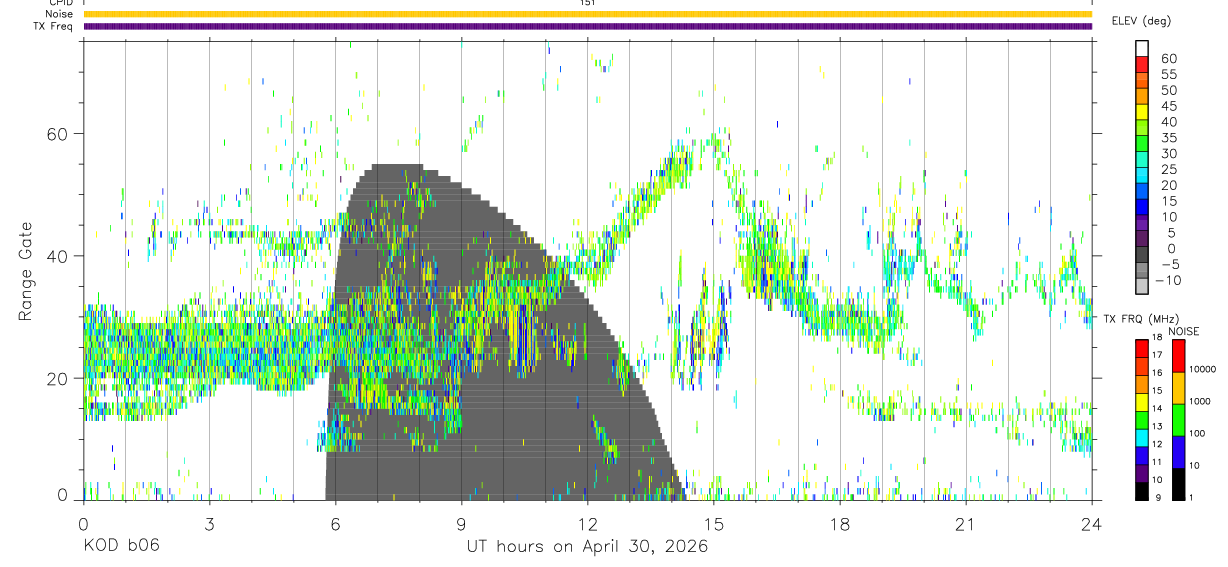Screen dimensions: 1228x567
Task: Click the '40' value on ELEV scale
Action: [1168, 122]
